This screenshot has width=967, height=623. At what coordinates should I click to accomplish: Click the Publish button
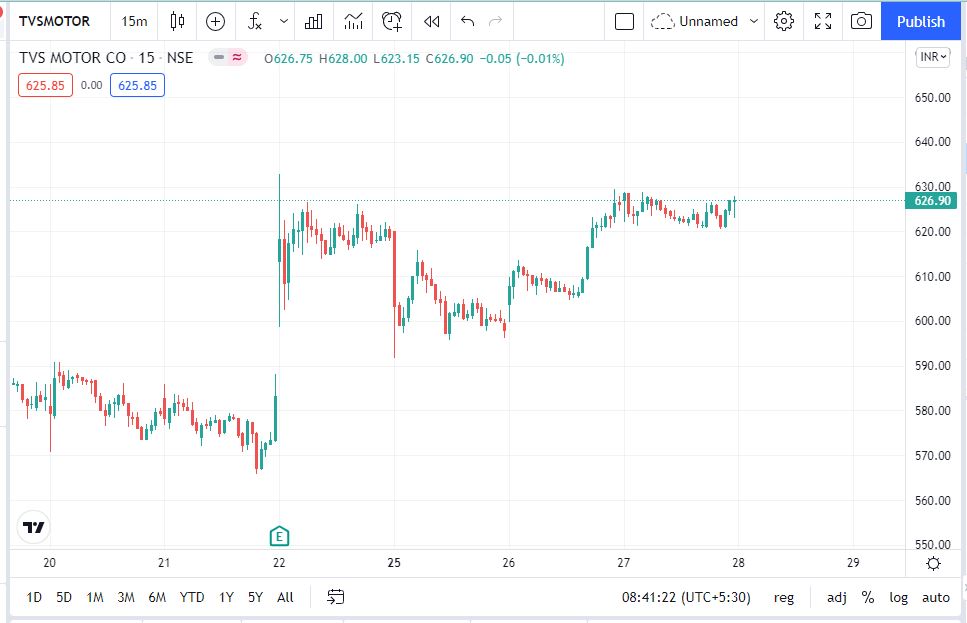point(920,21)
